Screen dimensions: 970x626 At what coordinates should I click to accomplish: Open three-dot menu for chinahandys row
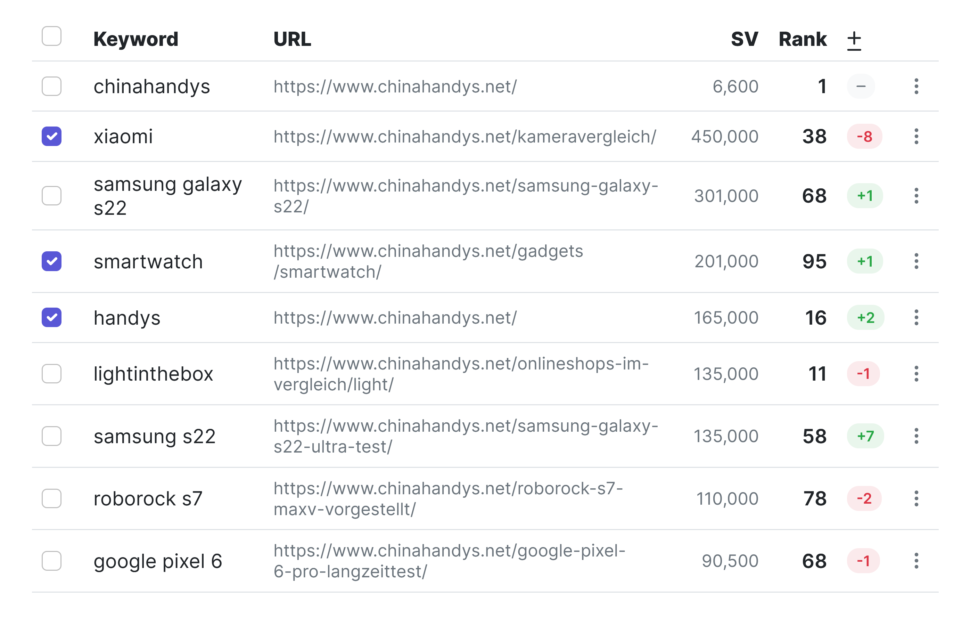coord(916,86)
